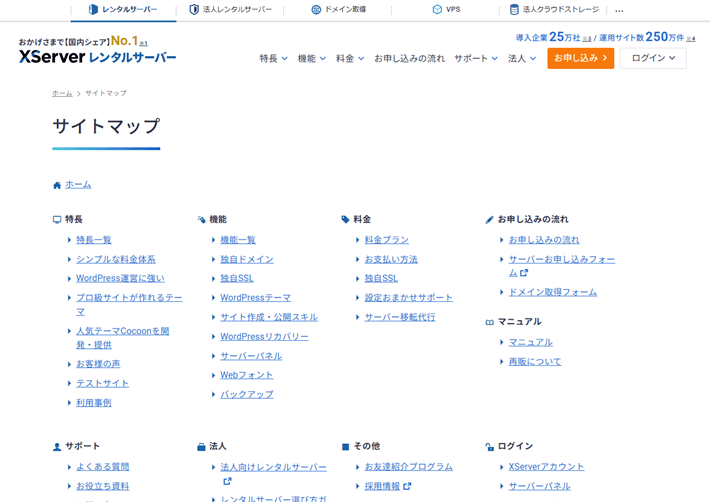Open ドメイン取得フォーム link
Screen dimensions: 710x502
click(x=553, y=292)
